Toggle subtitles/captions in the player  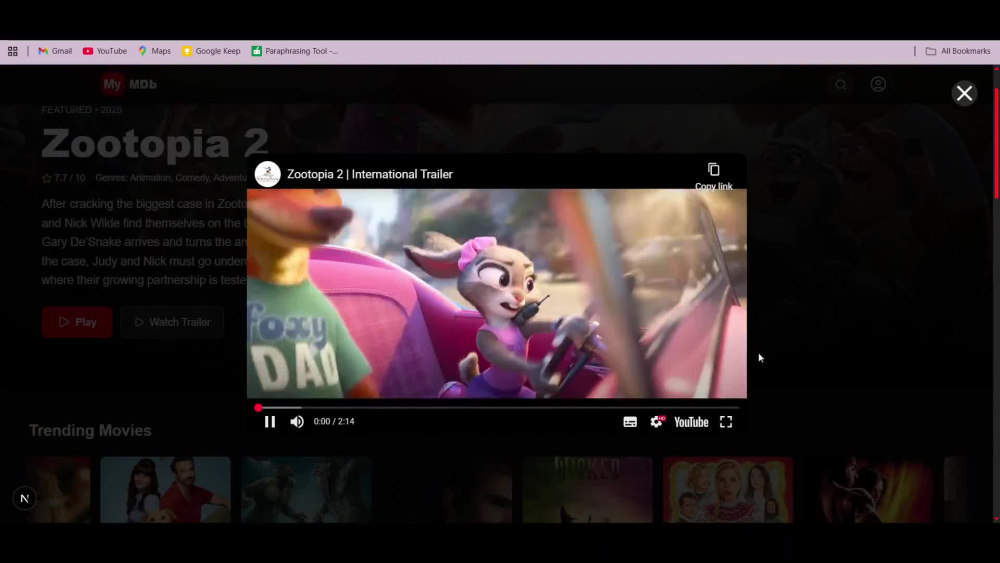pos(630,422)
